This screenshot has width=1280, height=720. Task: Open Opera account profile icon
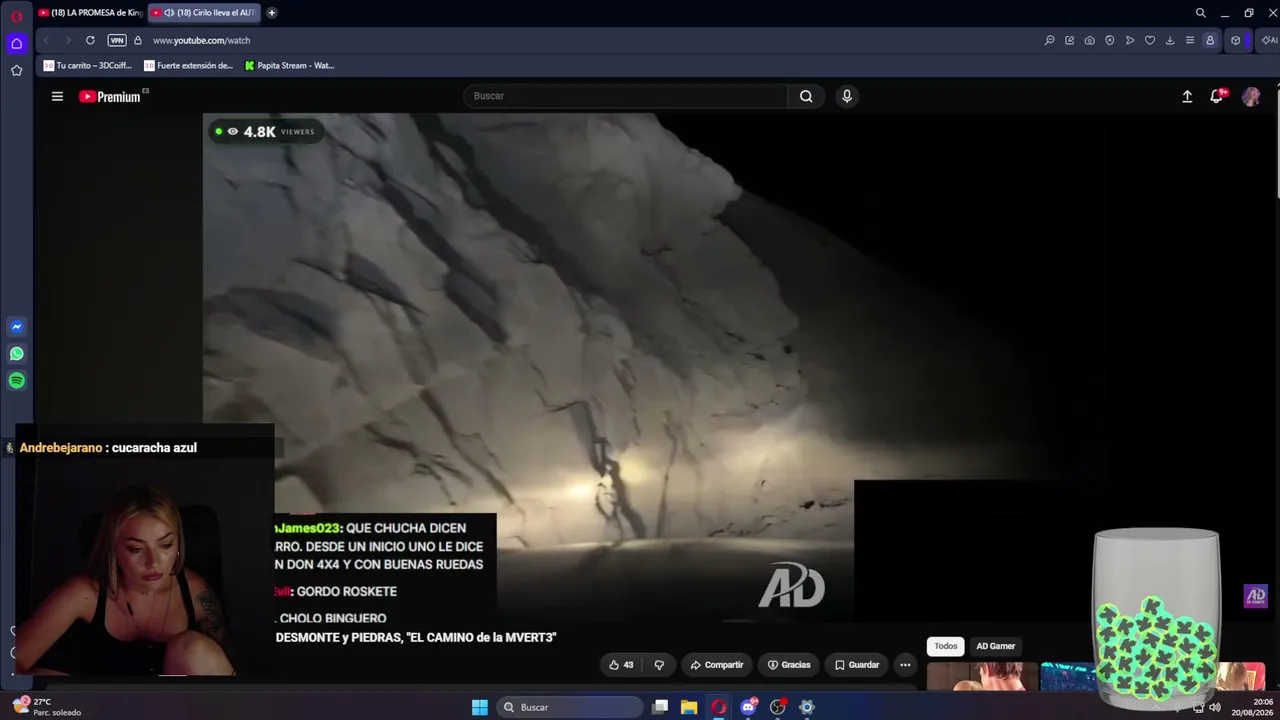coord(1210,40)
